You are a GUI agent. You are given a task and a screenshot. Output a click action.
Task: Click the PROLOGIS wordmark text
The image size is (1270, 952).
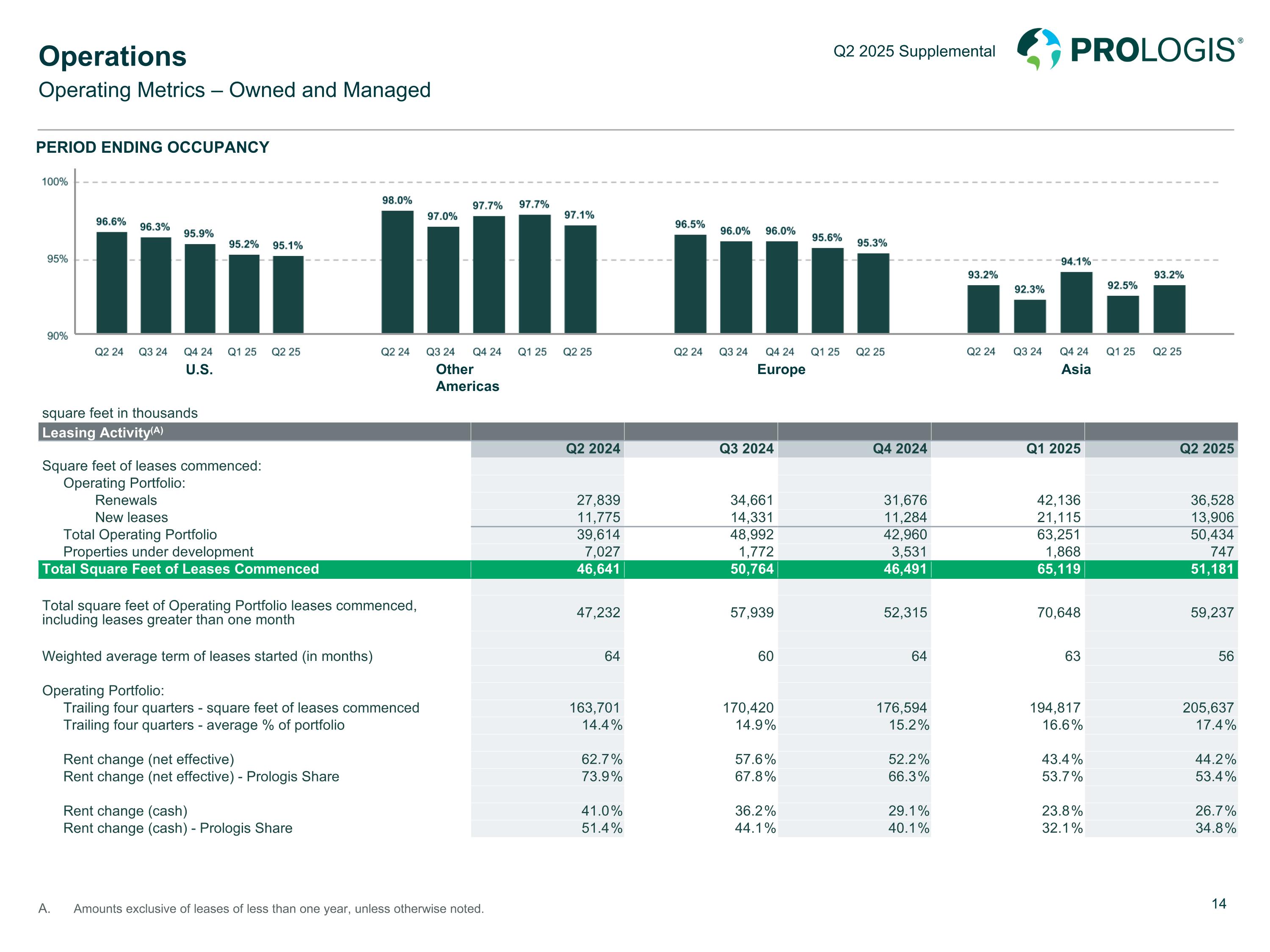1153,50
